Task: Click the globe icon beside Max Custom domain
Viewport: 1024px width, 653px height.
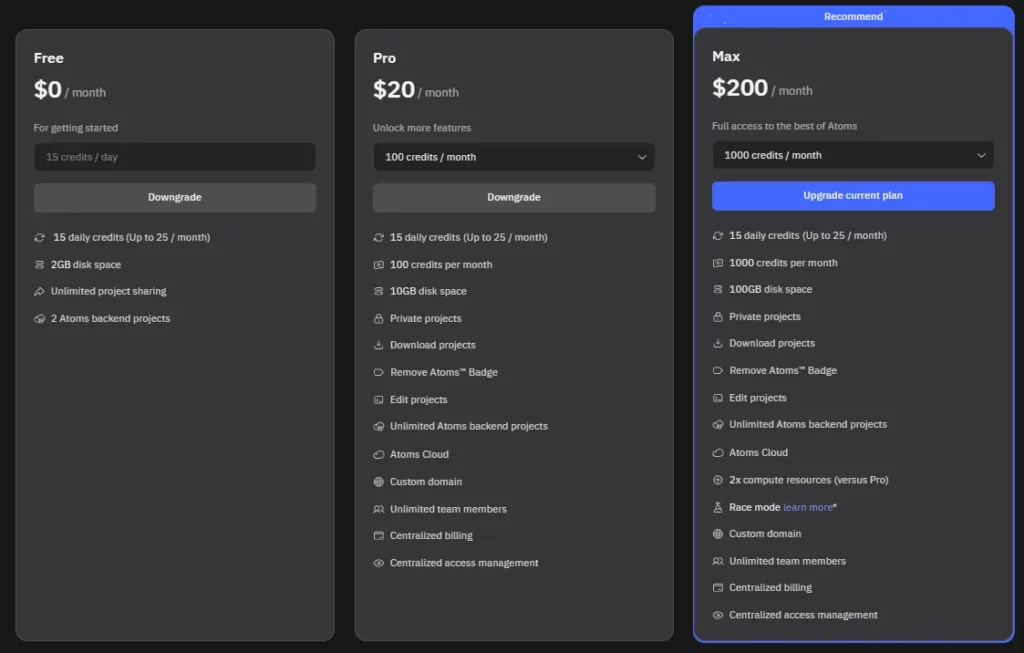Action: (718, 534)
